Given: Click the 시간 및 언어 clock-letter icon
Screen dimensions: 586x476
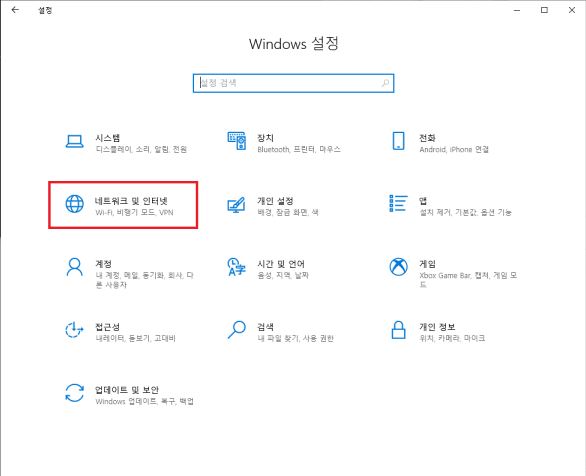Looking at the screenshot, I should tap(237, 267).
